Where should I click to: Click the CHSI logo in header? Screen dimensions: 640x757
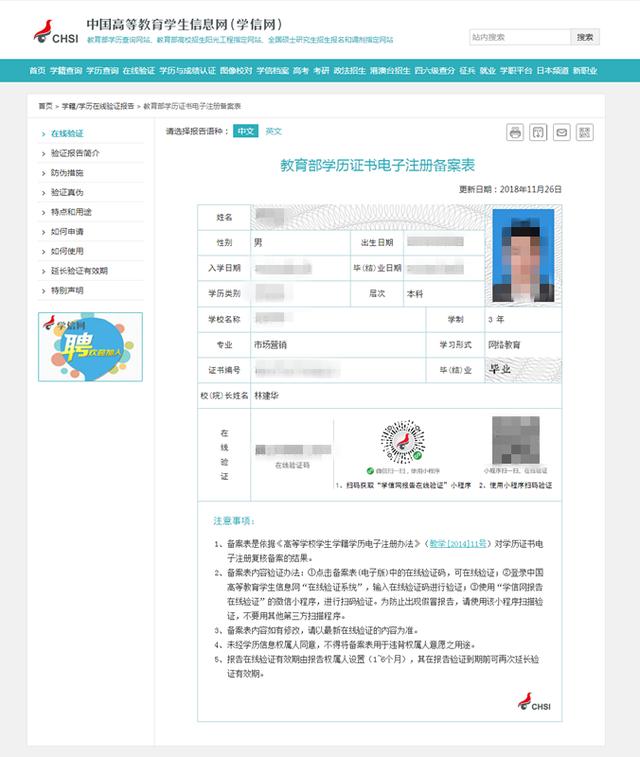pos(56,31)
